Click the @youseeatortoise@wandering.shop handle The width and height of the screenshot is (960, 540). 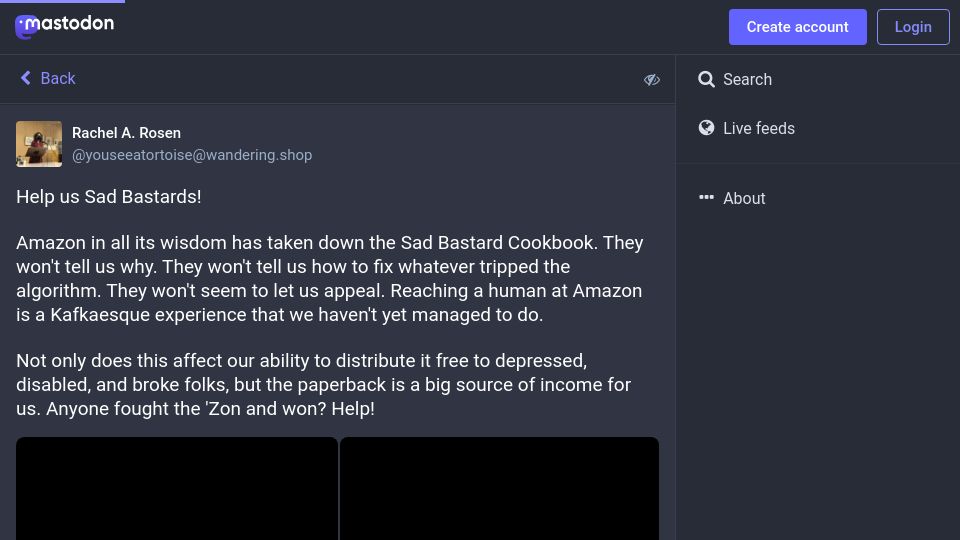(x=192, y=155)
